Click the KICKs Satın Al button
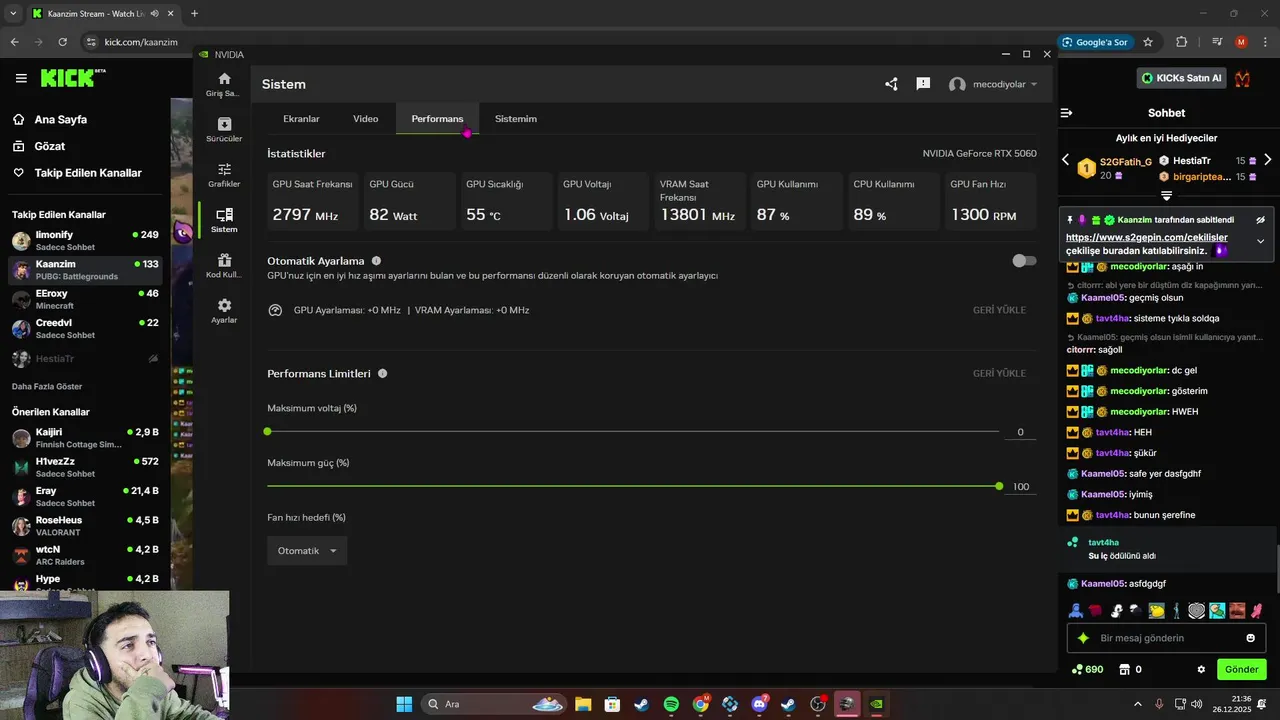 click(1182, 78)
